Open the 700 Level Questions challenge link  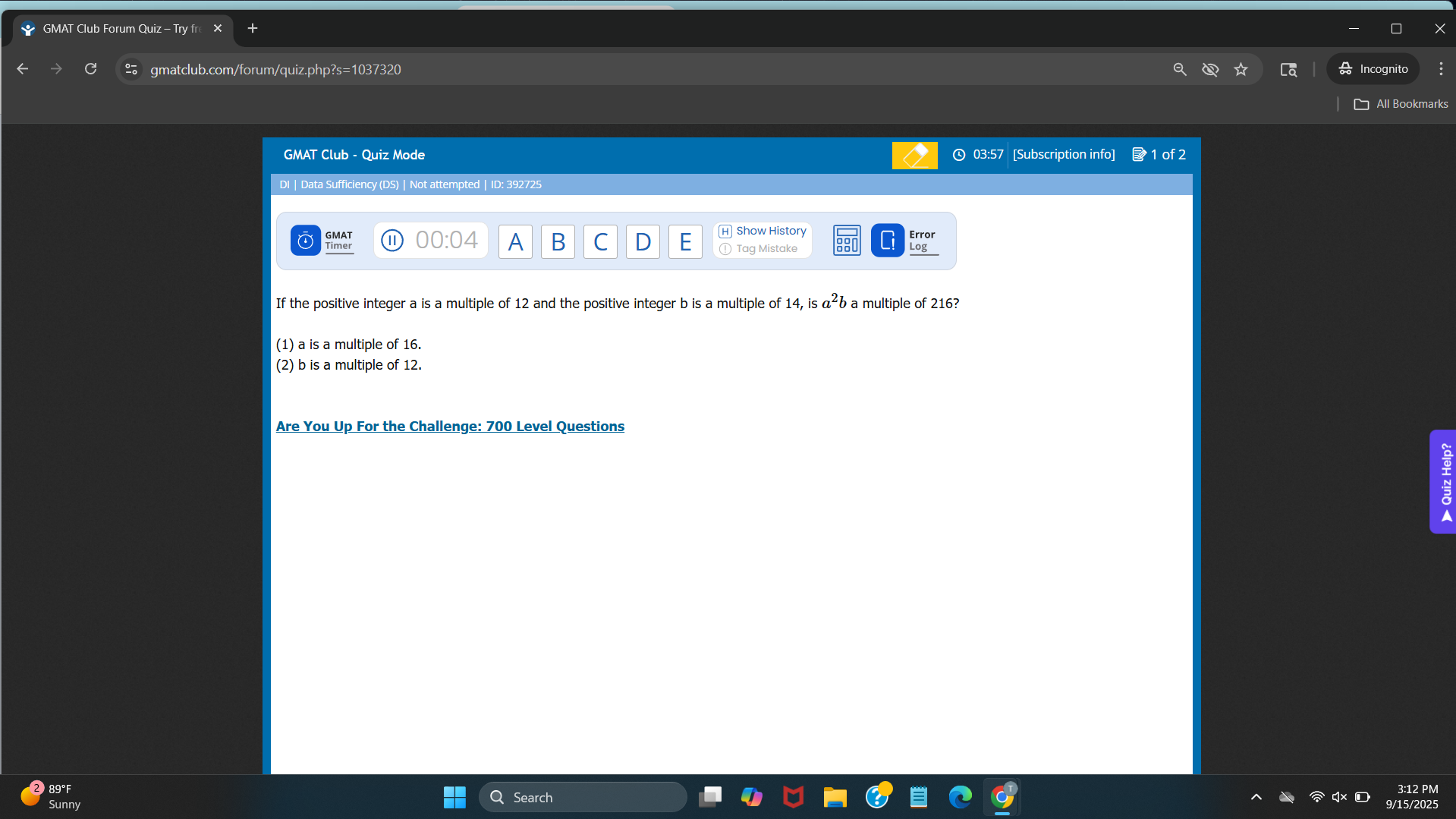click(x=450, y=427)
